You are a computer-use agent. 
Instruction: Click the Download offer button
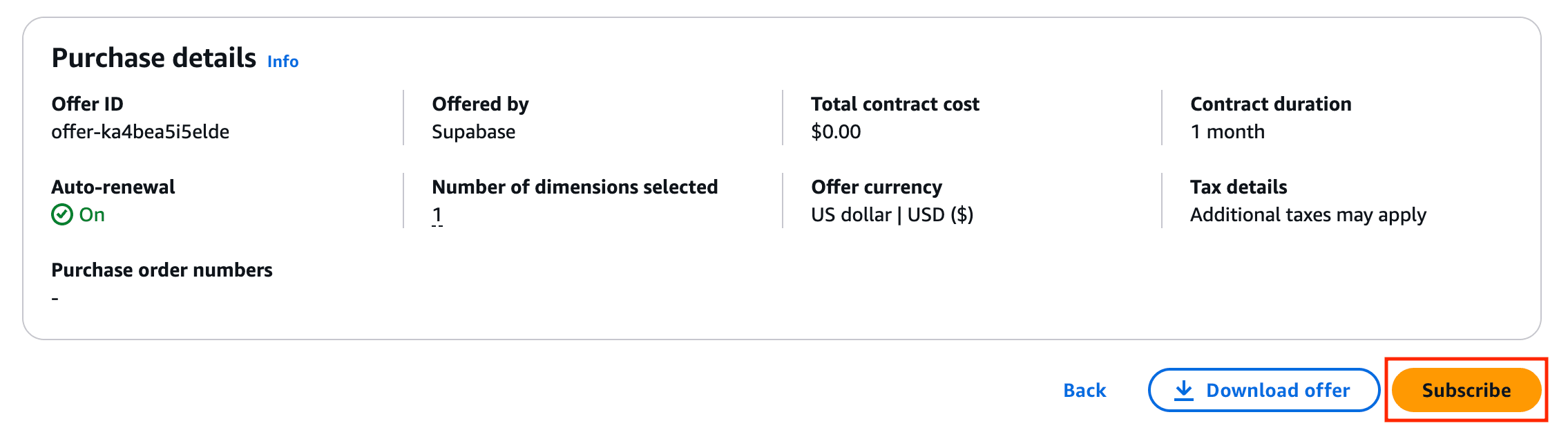click(x=1263, y=390)
